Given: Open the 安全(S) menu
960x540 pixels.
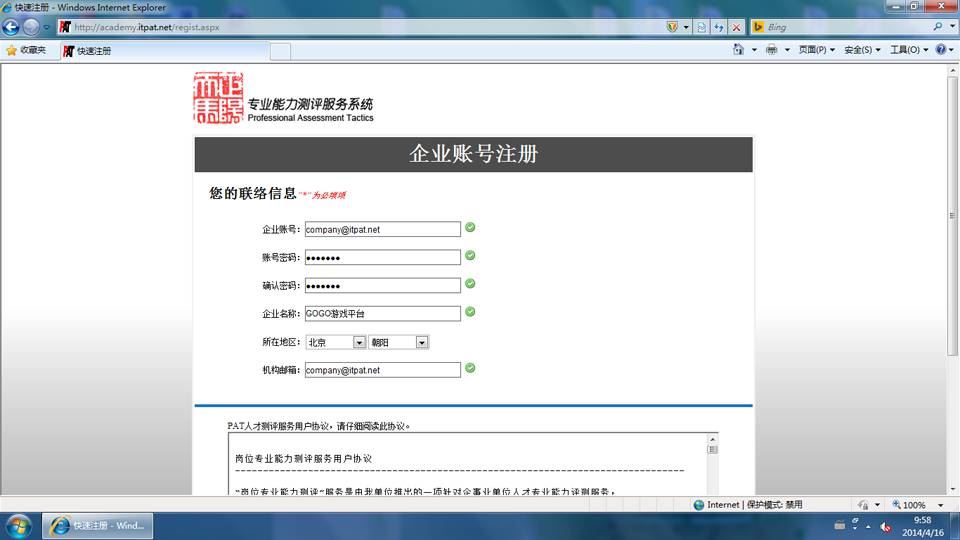Looking at the screenshot, I should point(862,50).
